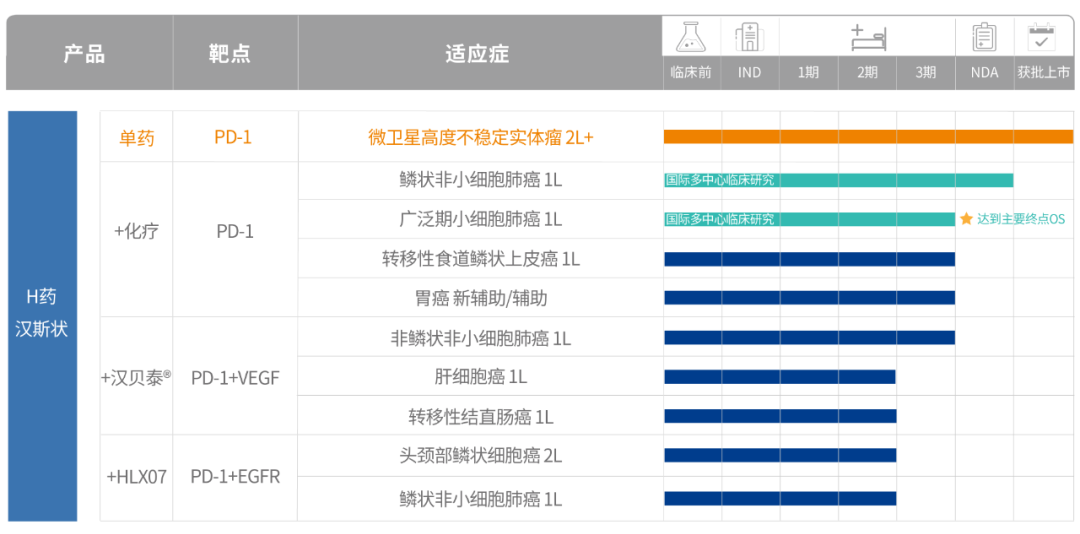Image resolution: width=1080 pixels, height=534 pixels.
Task: Click the orange 单药 label
Action: 136,138
